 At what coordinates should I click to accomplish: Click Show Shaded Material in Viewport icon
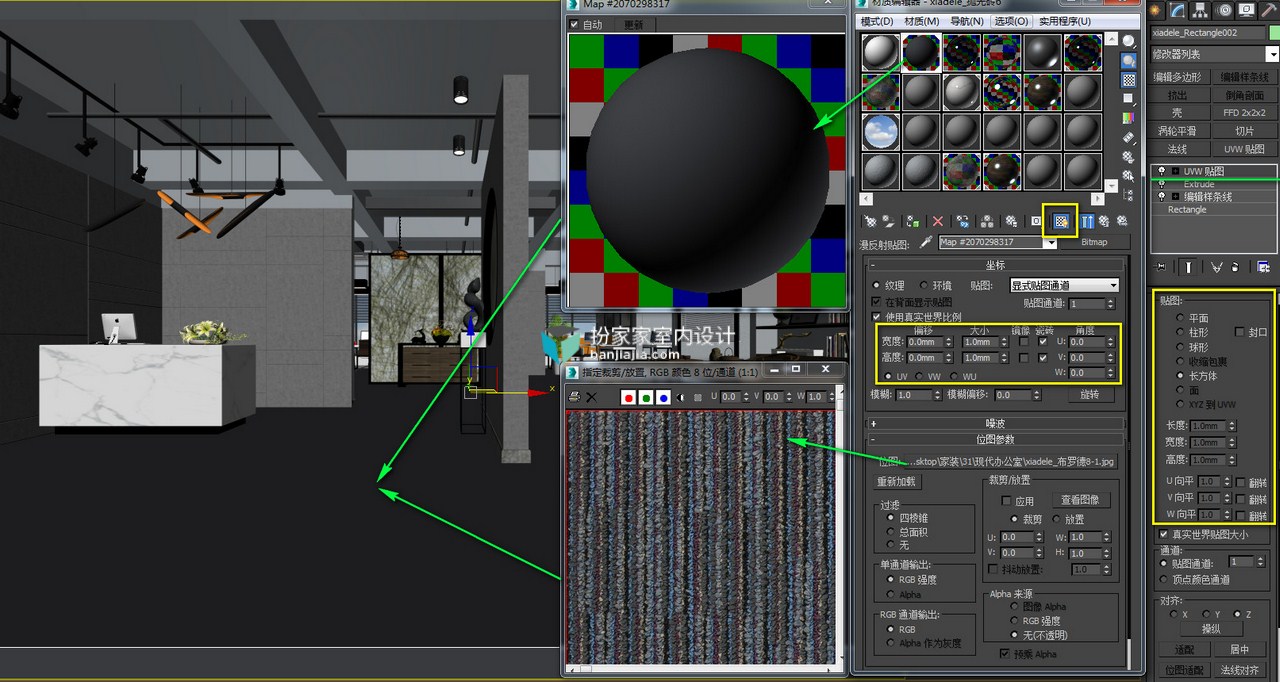coord(1061,221)
